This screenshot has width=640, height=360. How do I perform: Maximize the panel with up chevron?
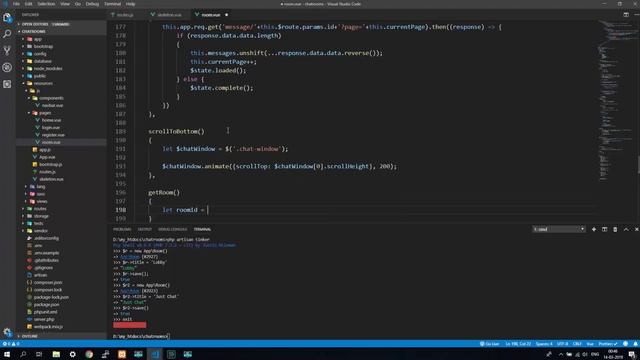[626, 229]
